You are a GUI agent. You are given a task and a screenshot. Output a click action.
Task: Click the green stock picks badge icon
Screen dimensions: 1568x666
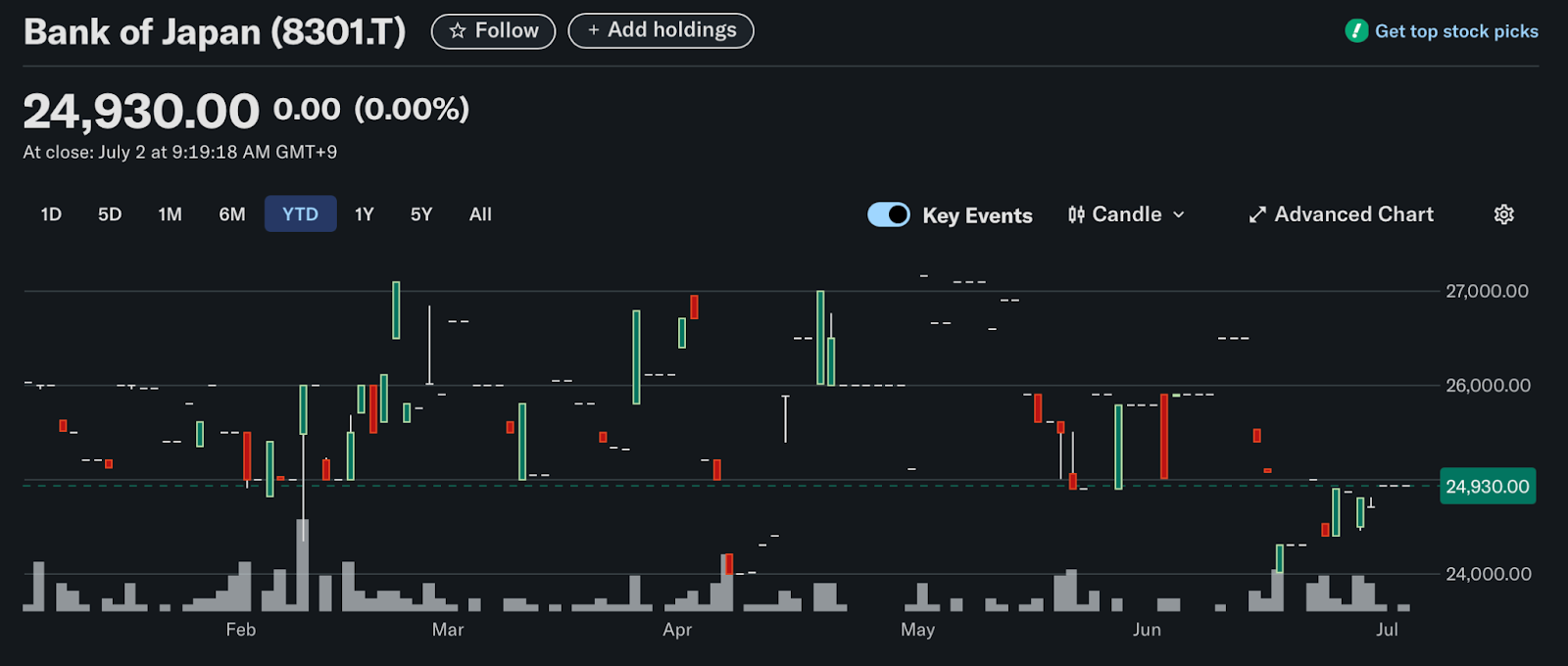[x=1356, y=31]
